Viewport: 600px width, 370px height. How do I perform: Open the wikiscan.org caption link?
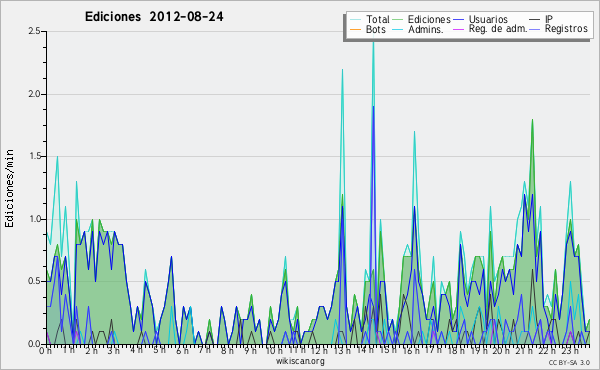click(300, 361)
